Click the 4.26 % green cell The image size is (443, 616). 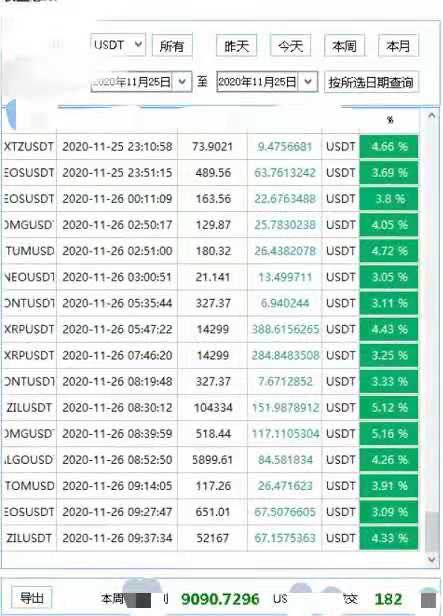(389, 459)
